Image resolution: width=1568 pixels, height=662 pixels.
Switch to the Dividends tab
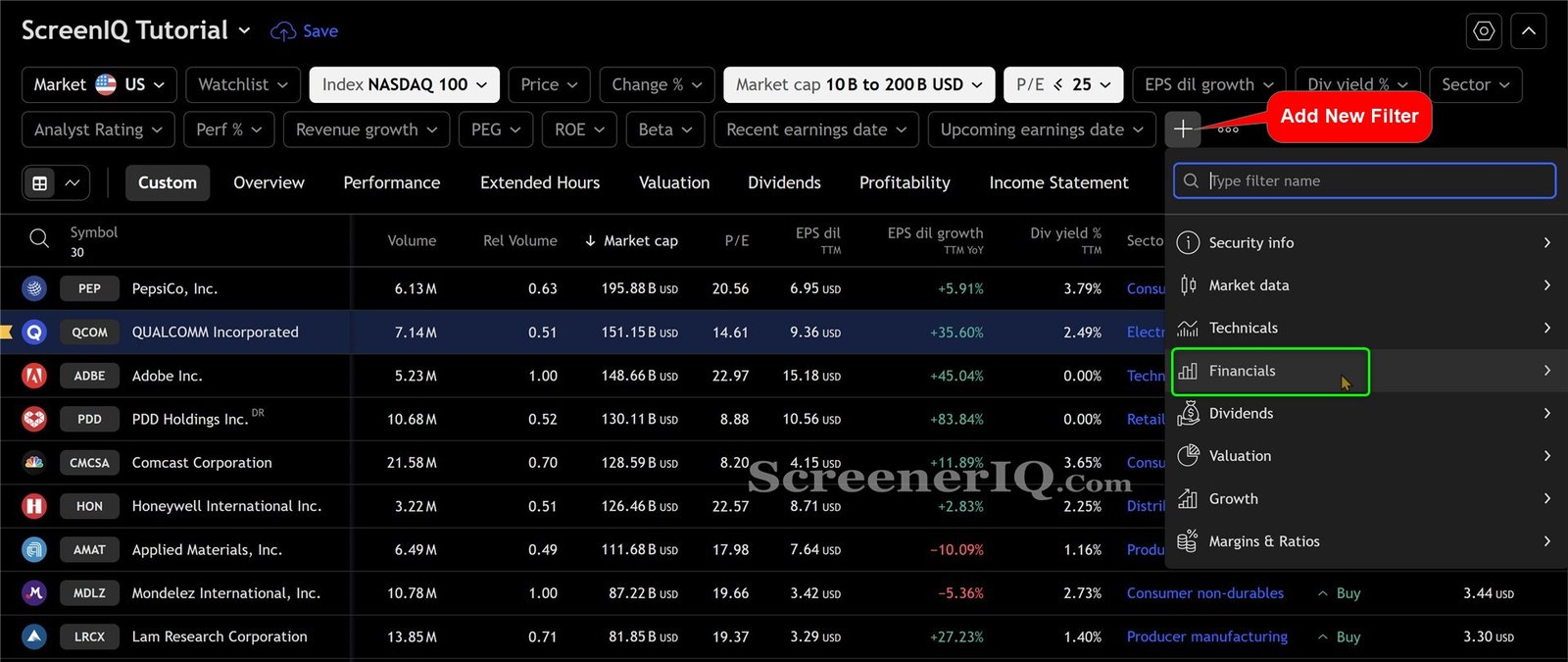pyautogui.click(x=784, y=182)
